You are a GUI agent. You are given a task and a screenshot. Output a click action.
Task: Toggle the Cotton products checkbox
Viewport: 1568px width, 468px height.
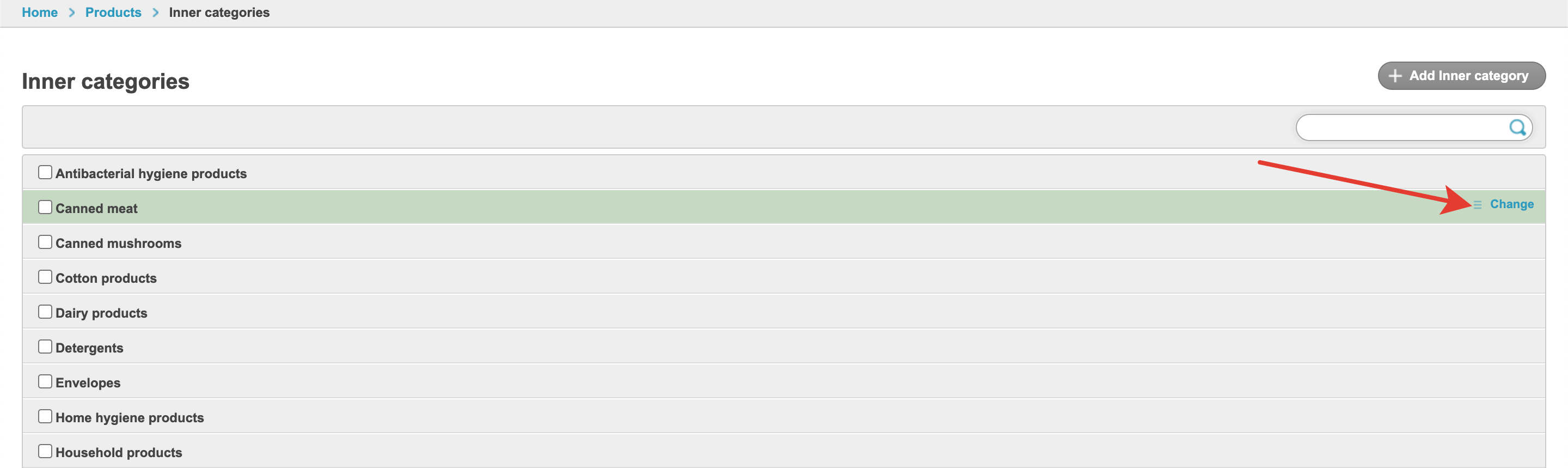coord(45,277)
